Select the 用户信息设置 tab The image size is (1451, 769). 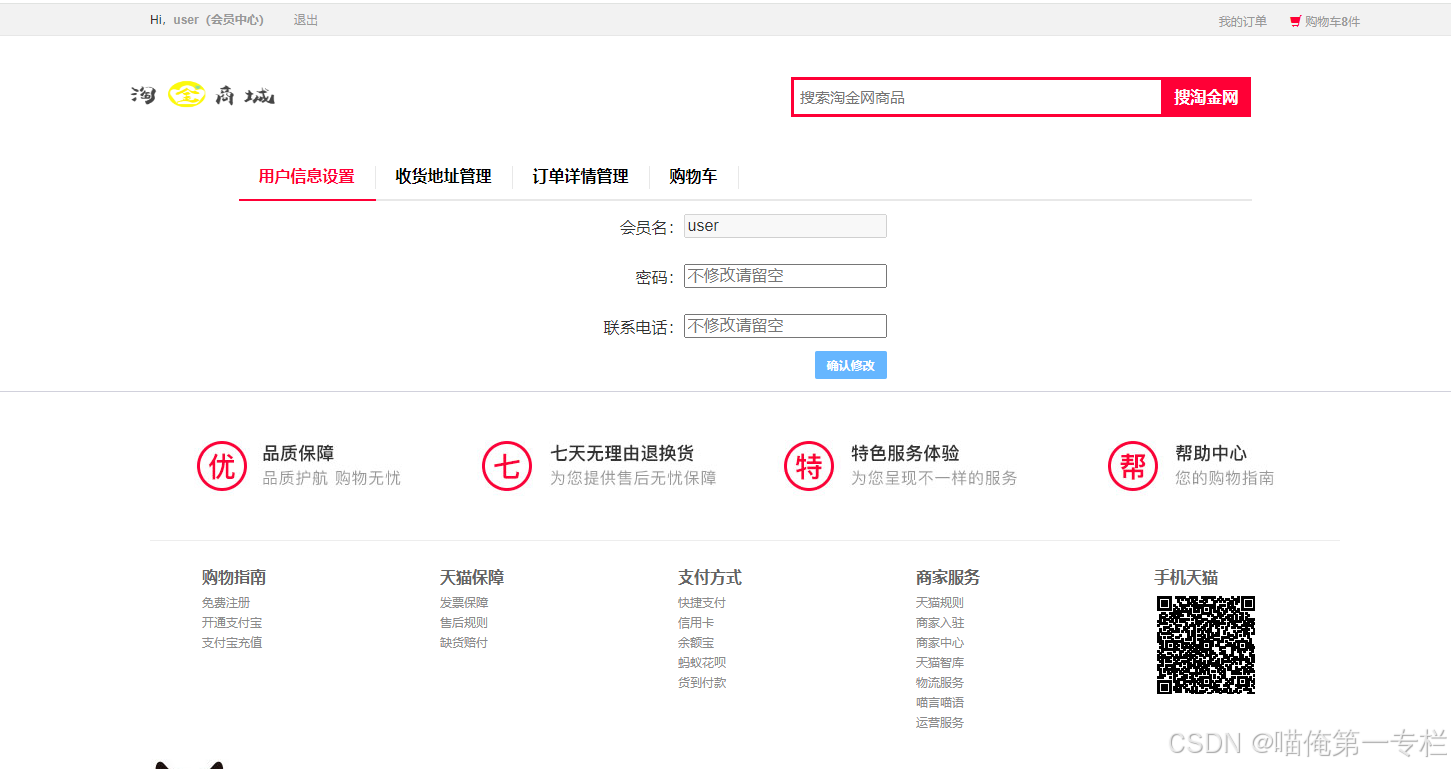[x=307, y=177]
